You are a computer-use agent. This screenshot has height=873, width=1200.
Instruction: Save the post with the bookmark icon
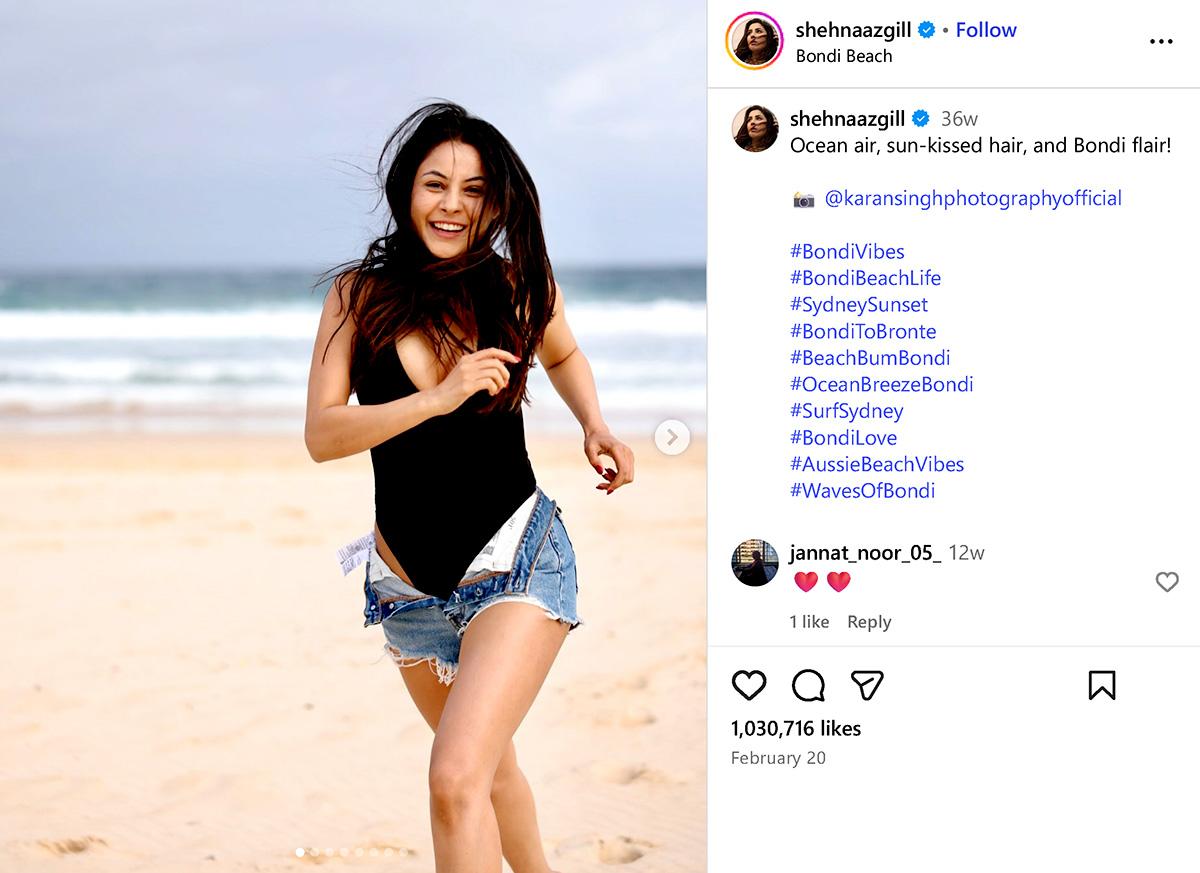(1101, 685)
